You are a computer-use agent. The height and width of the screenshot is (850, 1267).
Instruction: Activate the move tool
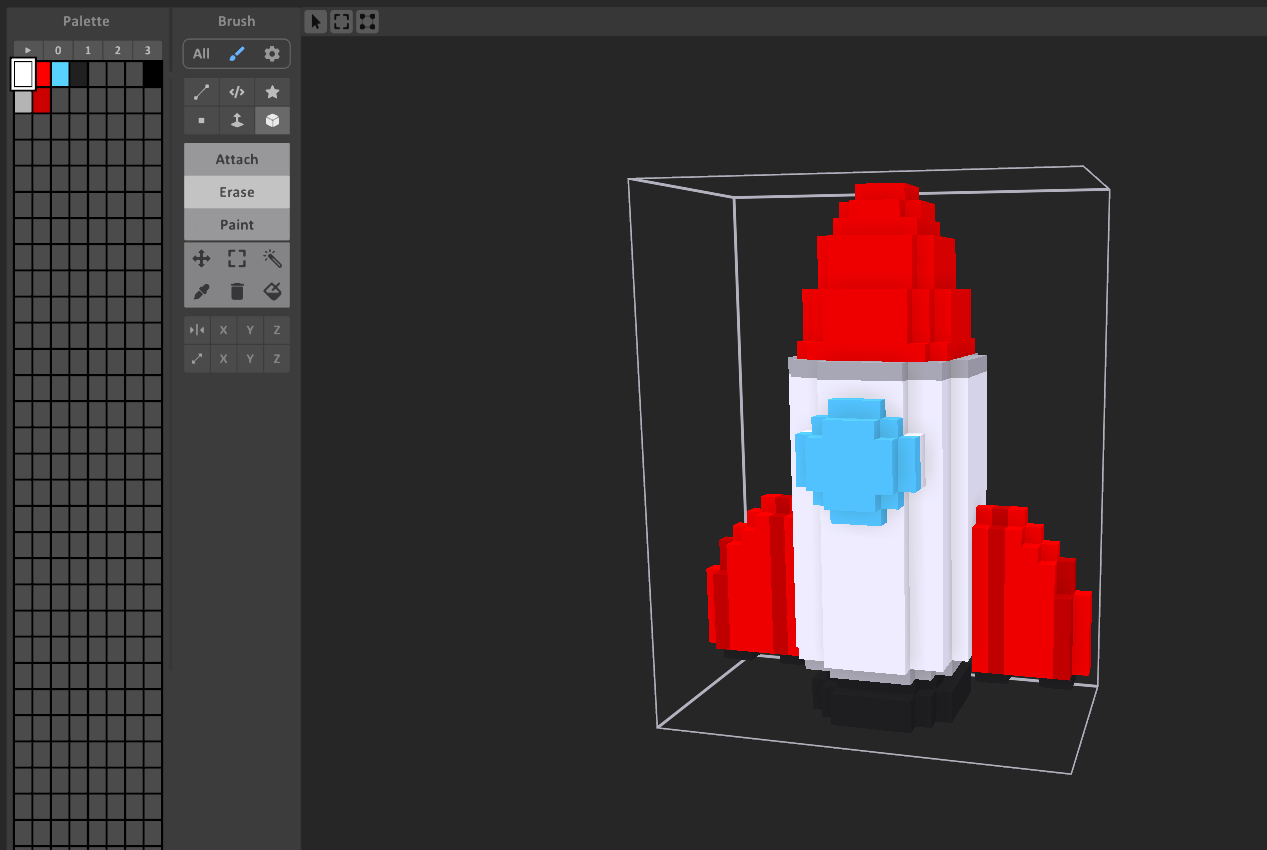point(201,258)
